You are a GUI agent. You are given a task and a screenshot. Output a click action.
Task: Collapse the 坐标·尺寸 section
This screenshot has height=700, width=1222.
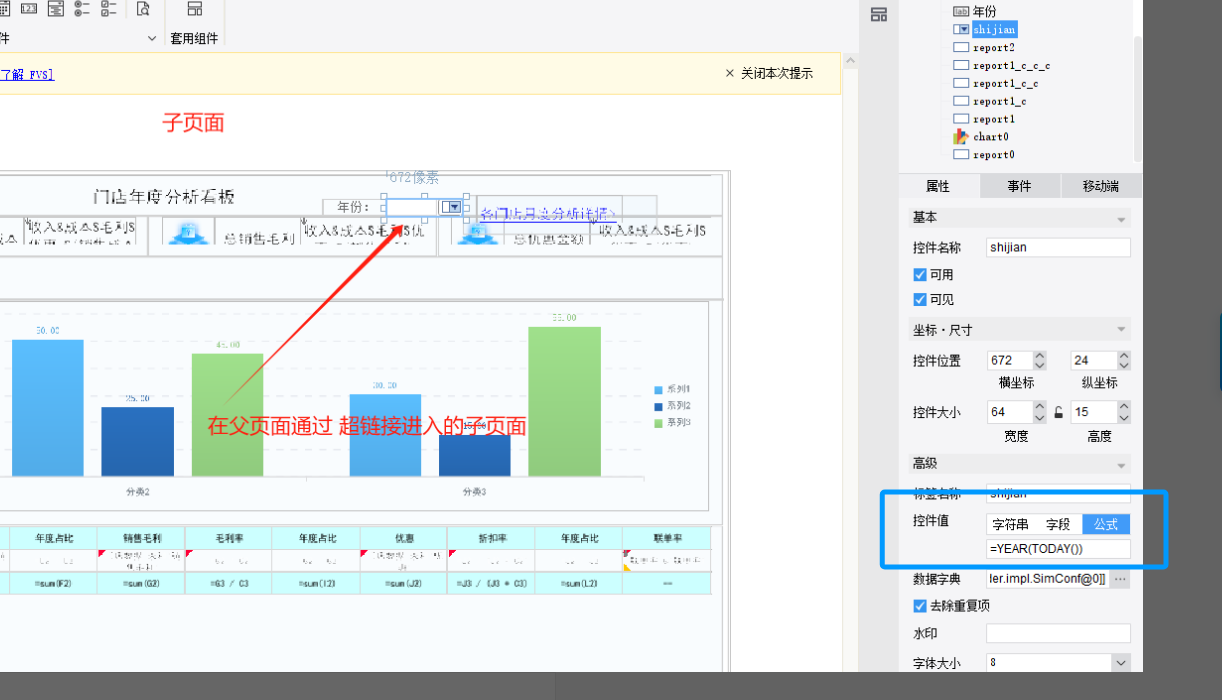pos(1122,331)
